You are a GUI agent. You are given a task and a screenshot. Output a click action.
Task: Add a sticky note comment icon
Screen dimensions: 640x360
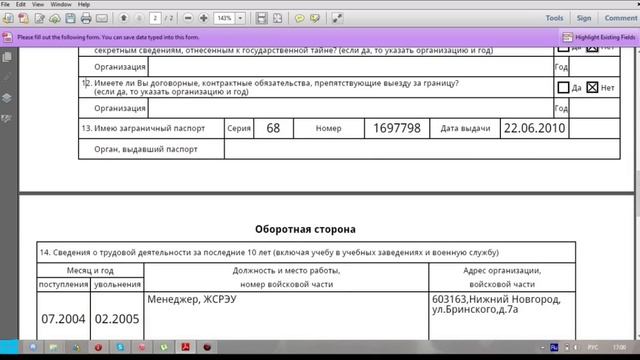pos(300,18)
